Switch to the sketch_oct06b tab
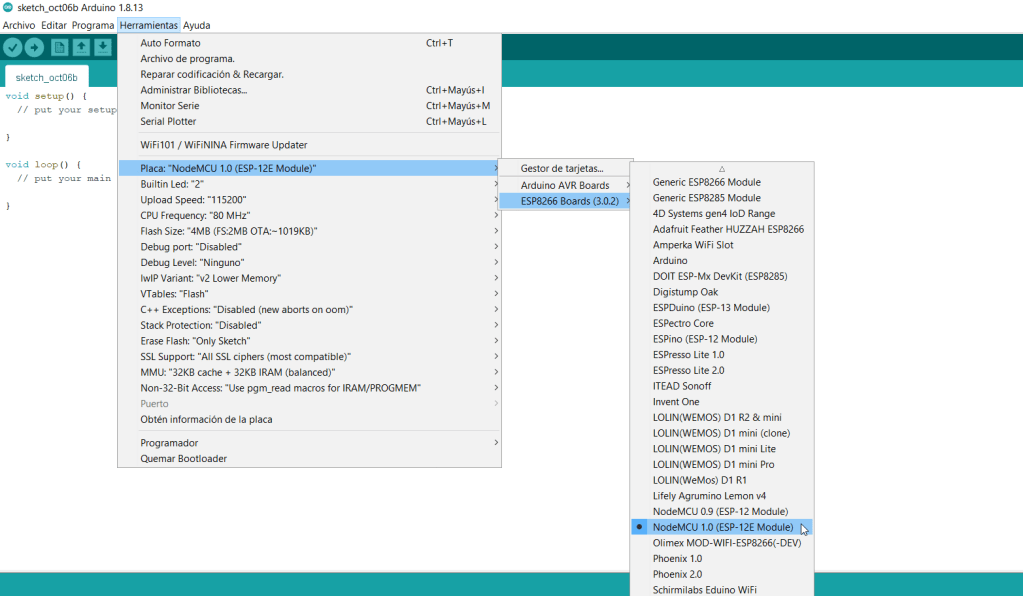The width and height of the screenshot is (1023, 596). [46, 77]
